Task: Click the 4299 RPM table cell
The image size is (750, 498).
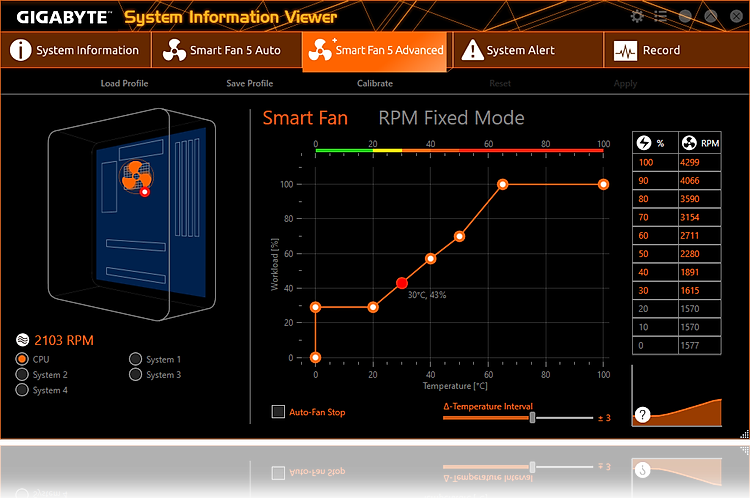Action: point(699,162)
